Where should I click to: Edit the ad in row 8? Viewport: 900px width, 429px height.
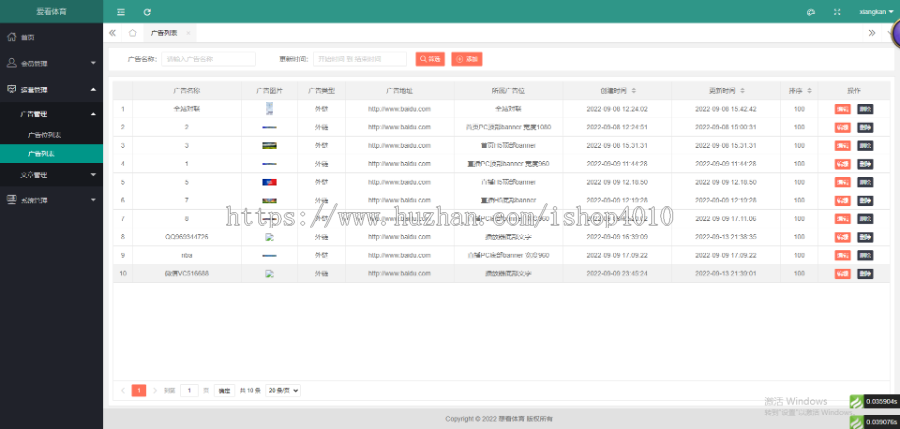click(x=843, y=237)
